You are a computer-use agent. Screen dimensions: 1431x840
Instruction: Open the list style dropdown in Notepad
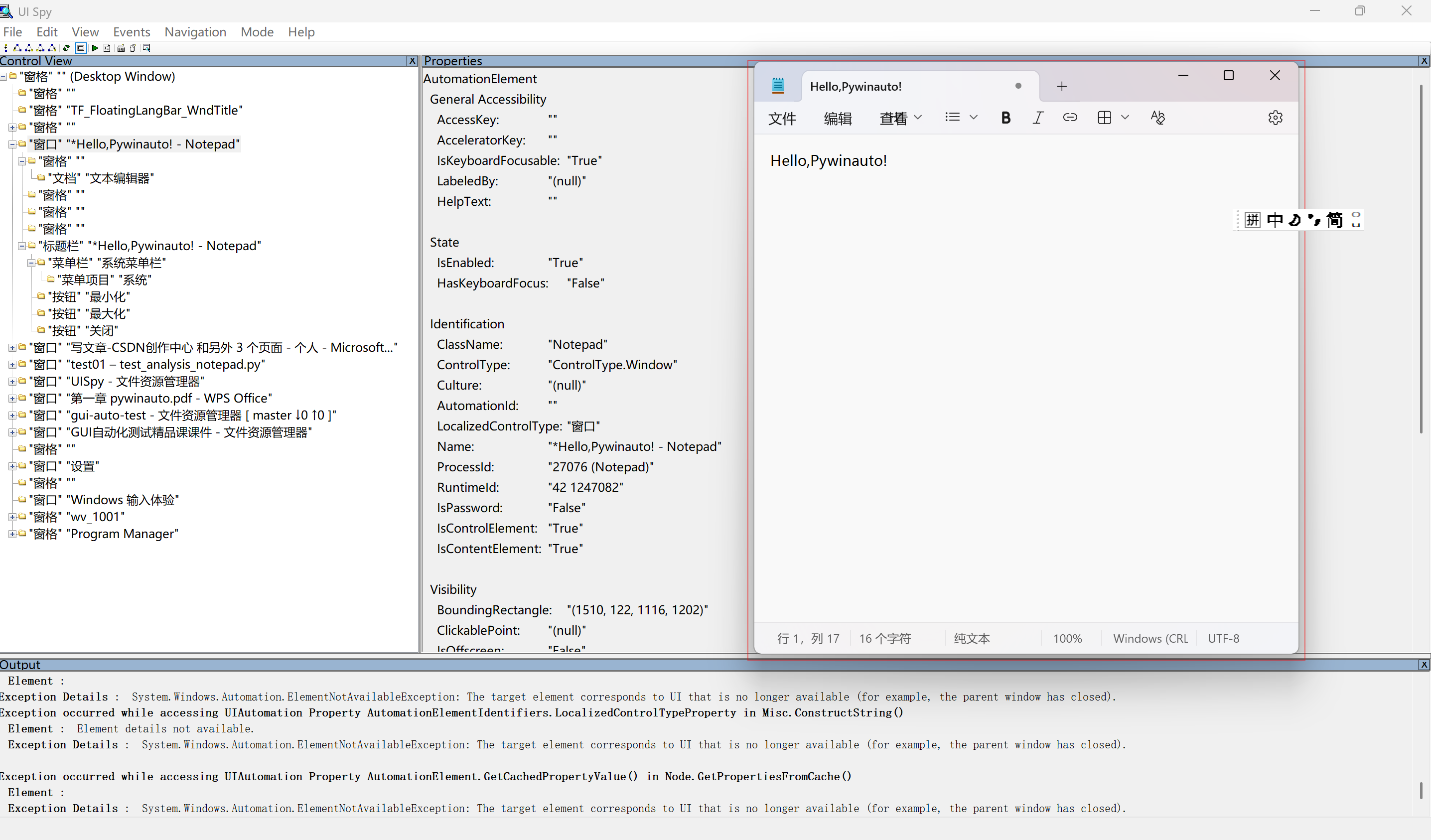(973, 118)
